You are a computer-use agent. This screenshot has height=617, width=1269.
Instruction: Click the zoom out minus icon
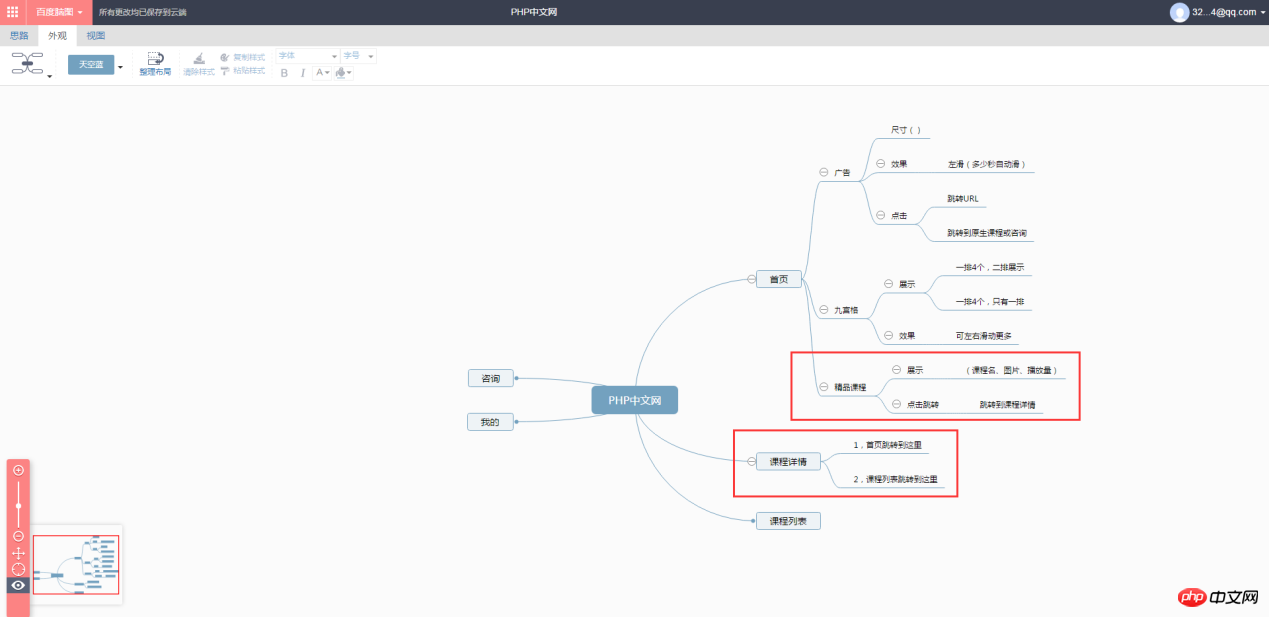(18, 536)
